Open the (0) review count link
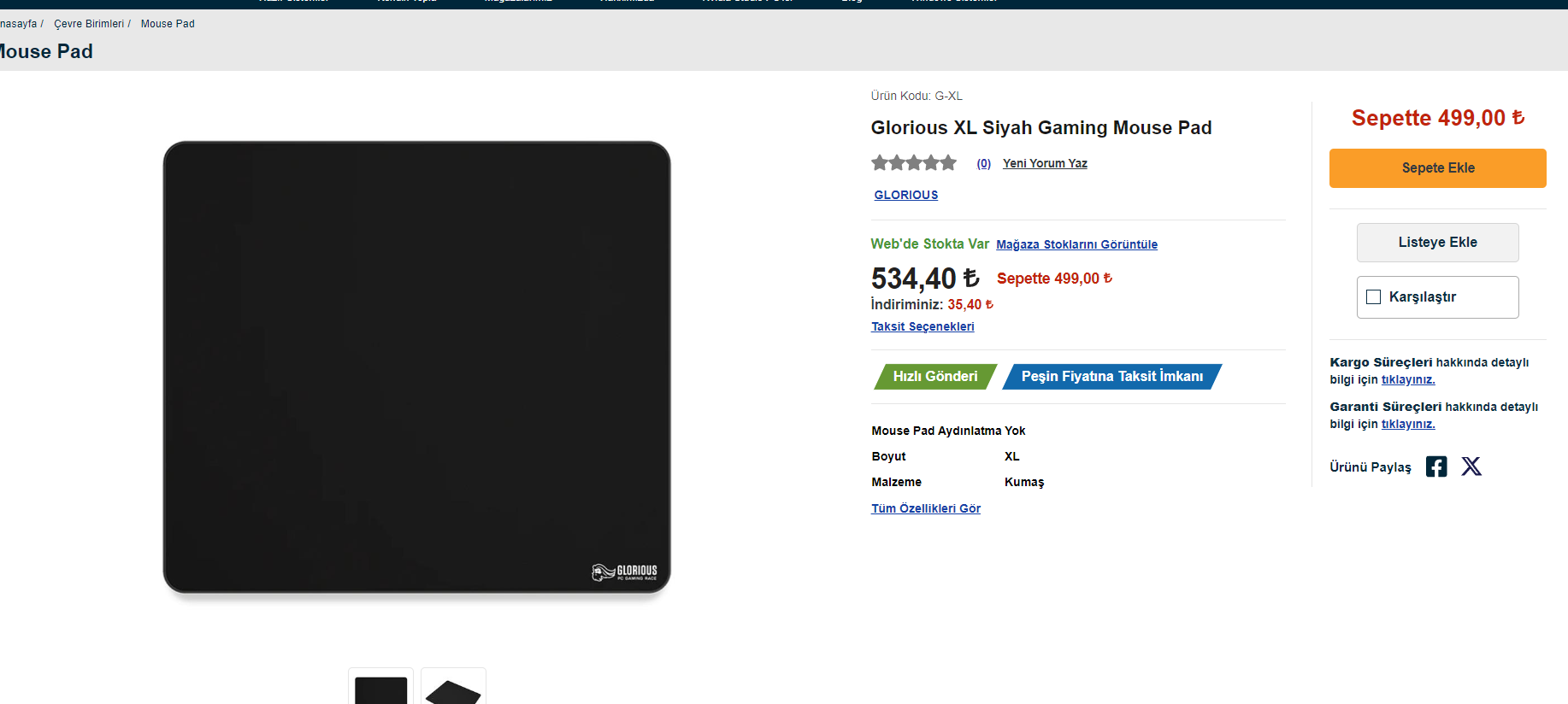The height and width of the screenshot is (704, 1568). pos(984,163)
